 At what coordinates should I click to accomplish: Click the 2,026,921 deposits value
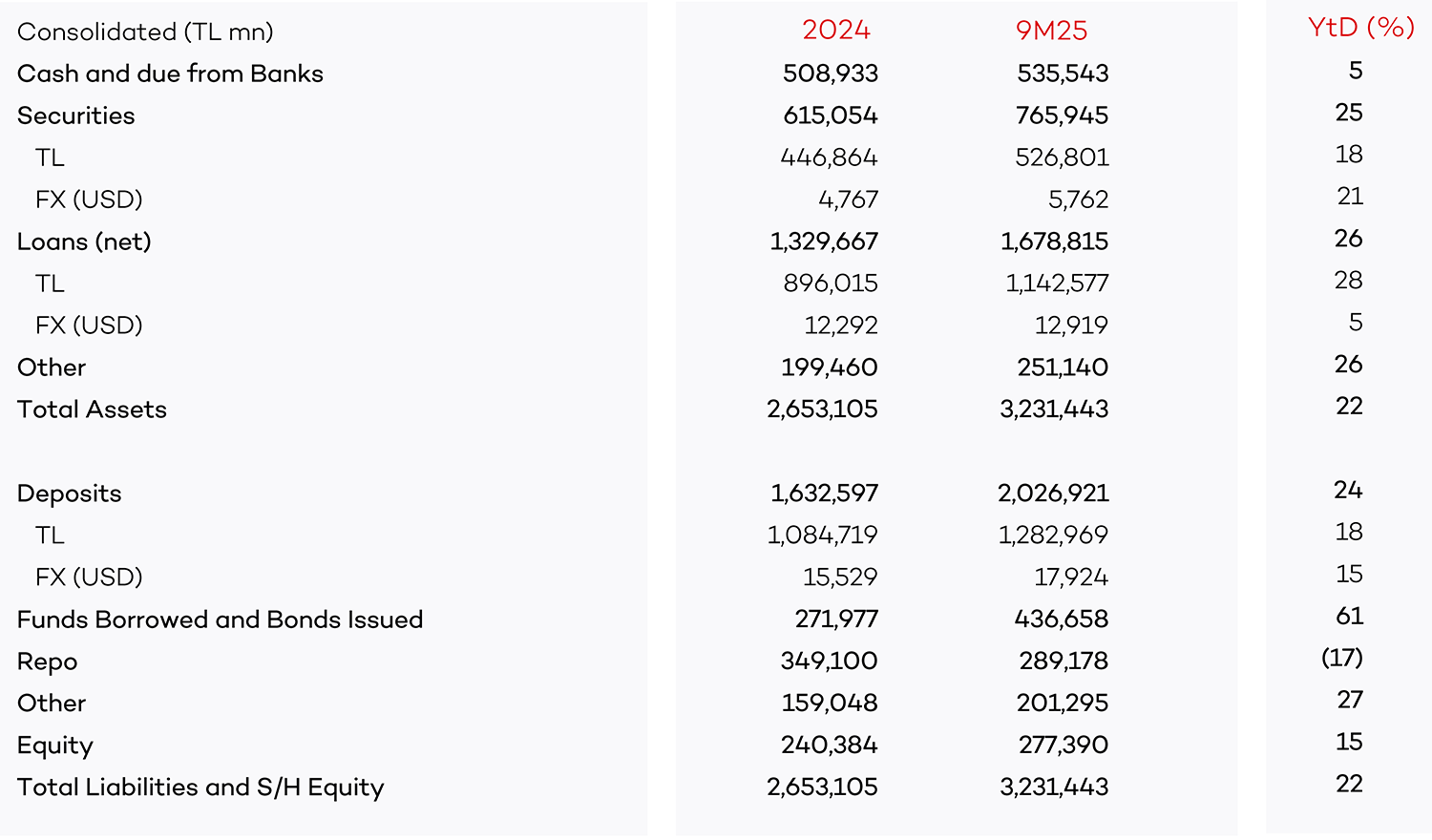pos(1053,493)
